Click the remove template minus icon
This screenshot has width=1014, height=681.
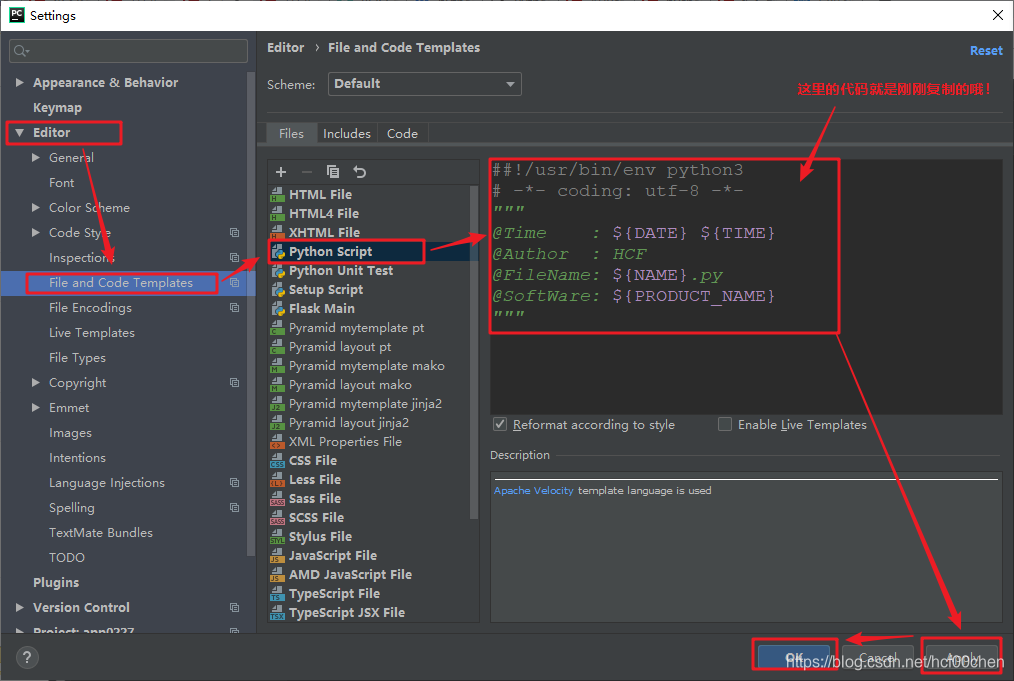point(307,171)
